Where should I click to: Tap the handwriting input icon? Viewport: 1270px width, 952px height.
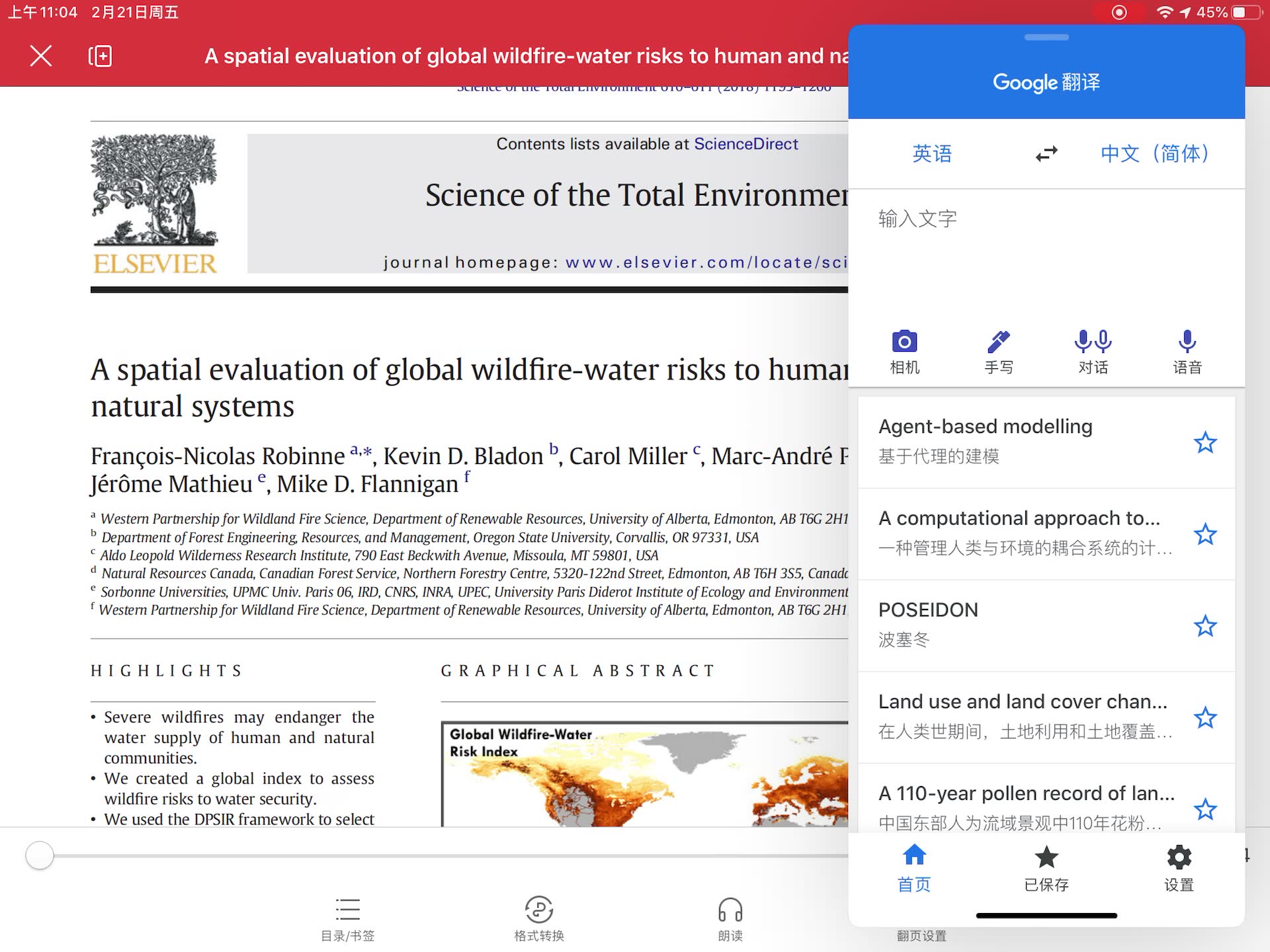[x=998, y=352]
